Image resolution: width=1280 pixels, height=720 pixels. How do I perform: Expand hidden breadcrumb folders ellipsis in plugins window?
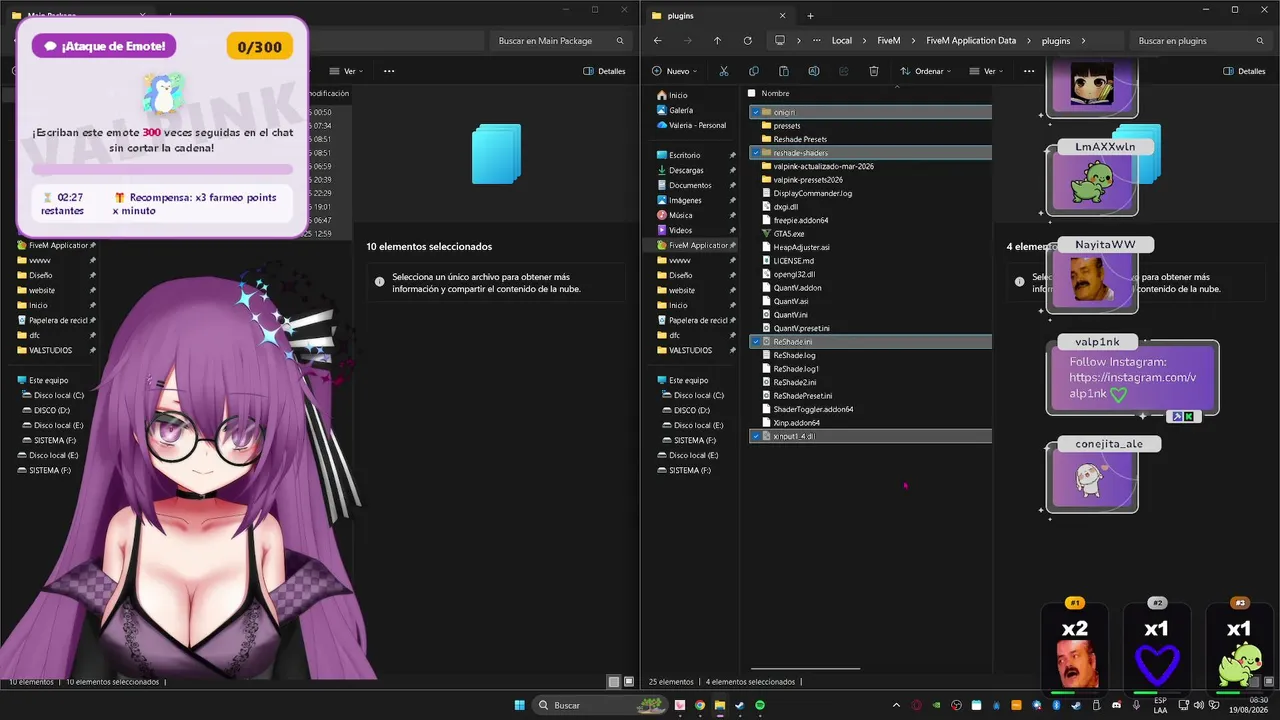[817, 41]
